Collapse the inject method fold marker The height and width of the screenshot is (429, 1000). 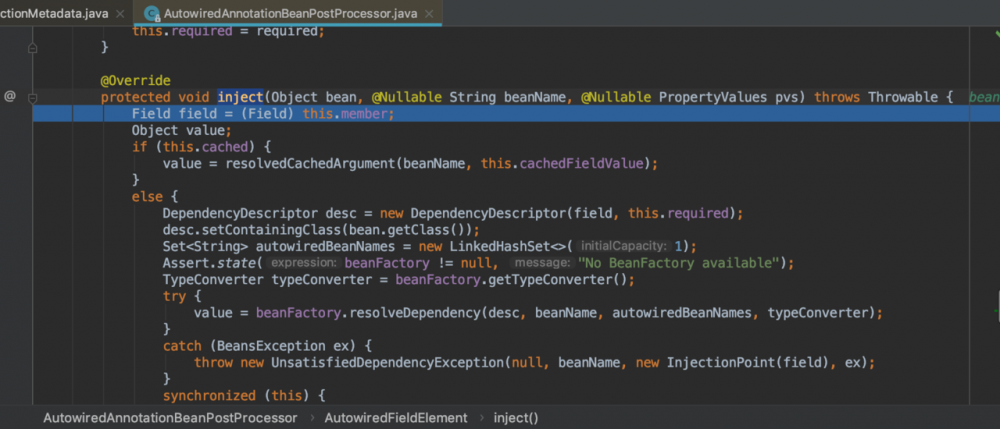point(32,97)
